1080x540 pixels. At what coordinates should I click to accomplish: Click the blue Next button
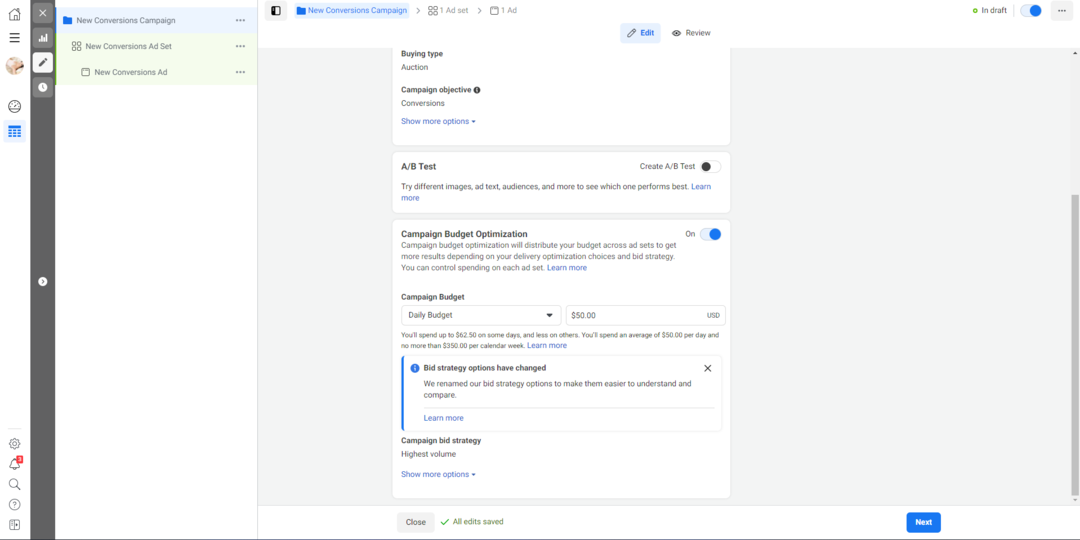923,522
